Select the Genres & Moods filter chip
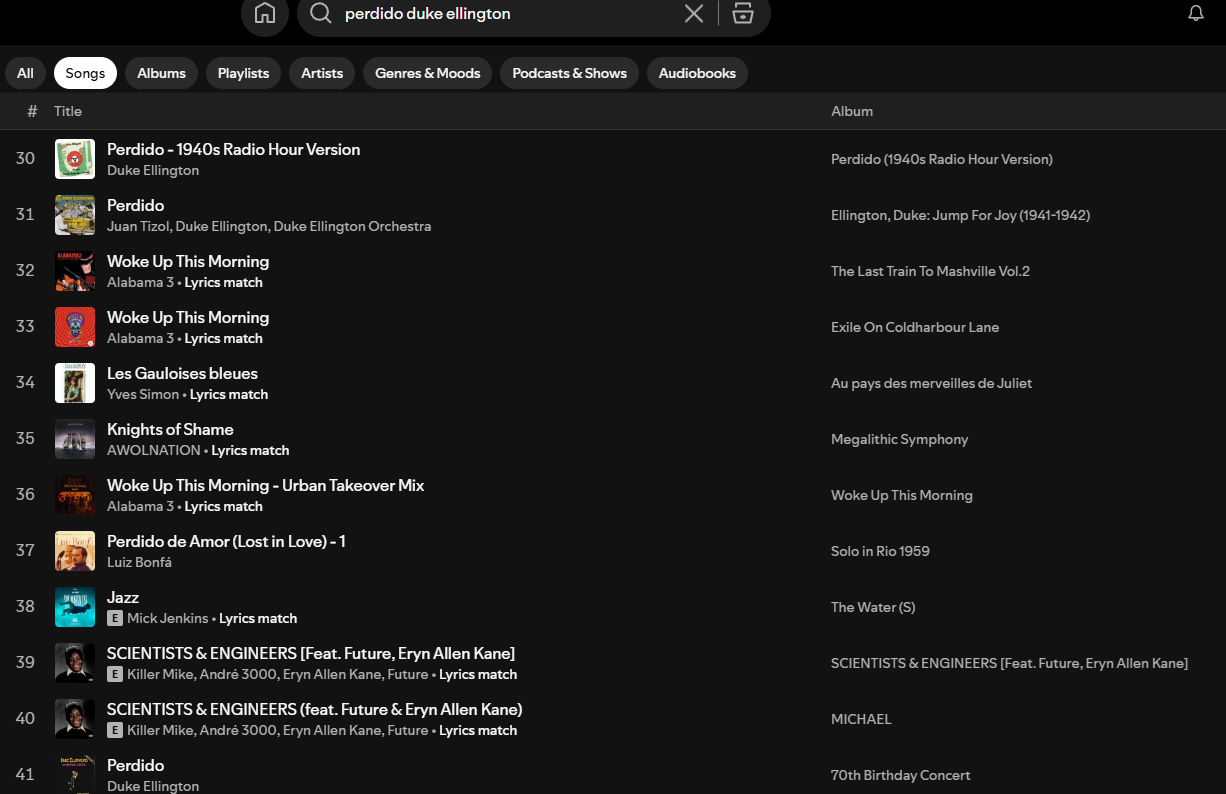Image resolution: width=1226 pixels, height=794 pixels. (x=427, y=72)
